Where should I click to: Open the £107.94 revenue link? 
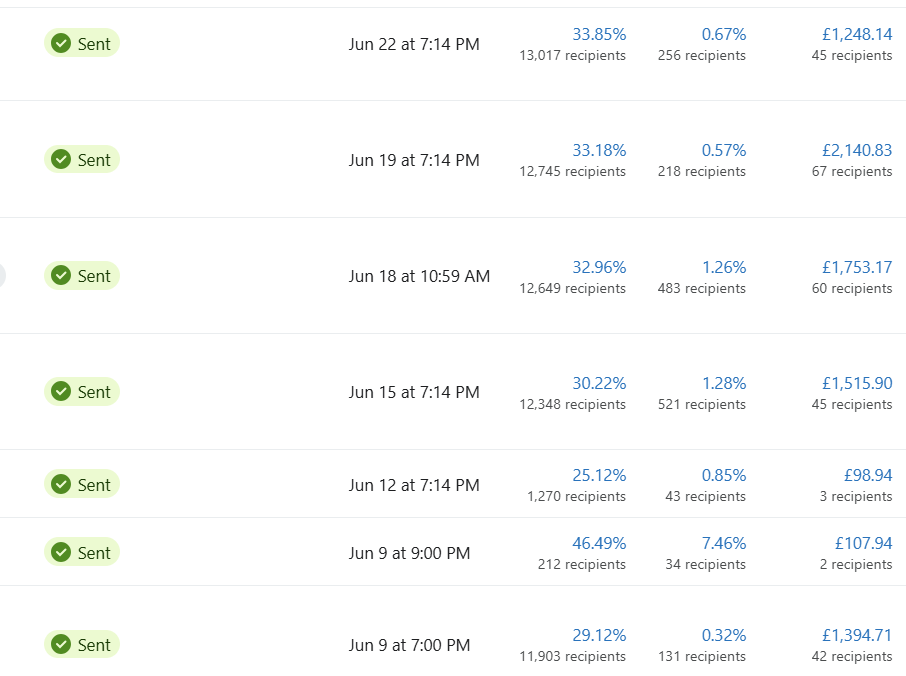[x=863, y=543]
